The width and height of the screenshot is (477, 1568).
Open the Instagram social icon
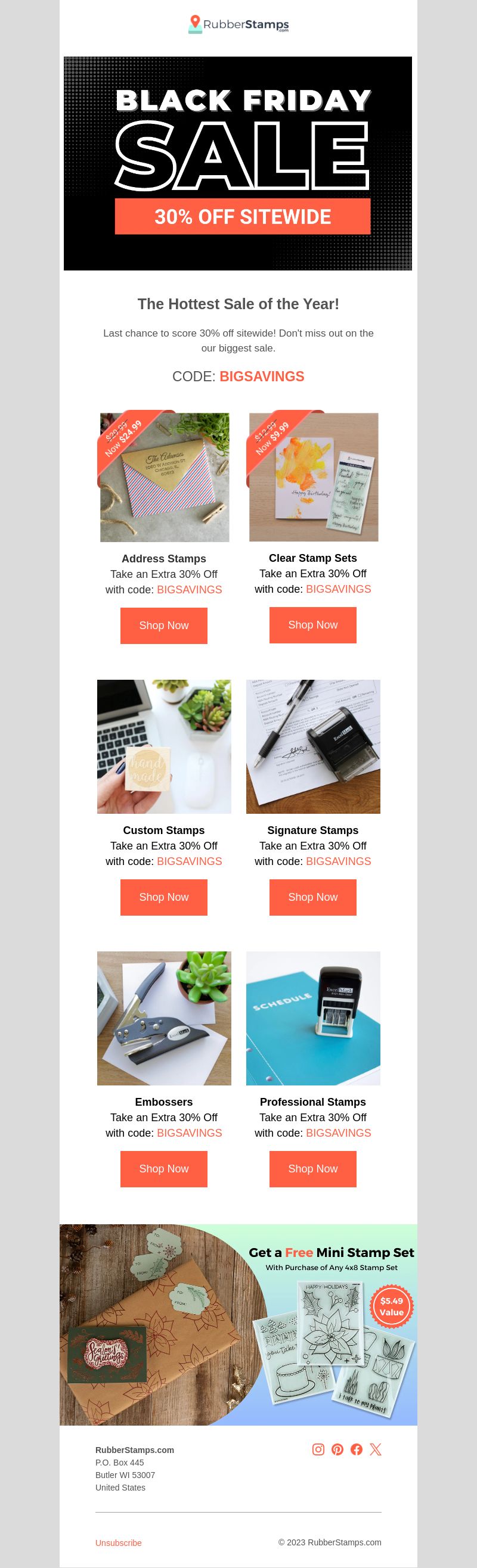(318, 1449)
